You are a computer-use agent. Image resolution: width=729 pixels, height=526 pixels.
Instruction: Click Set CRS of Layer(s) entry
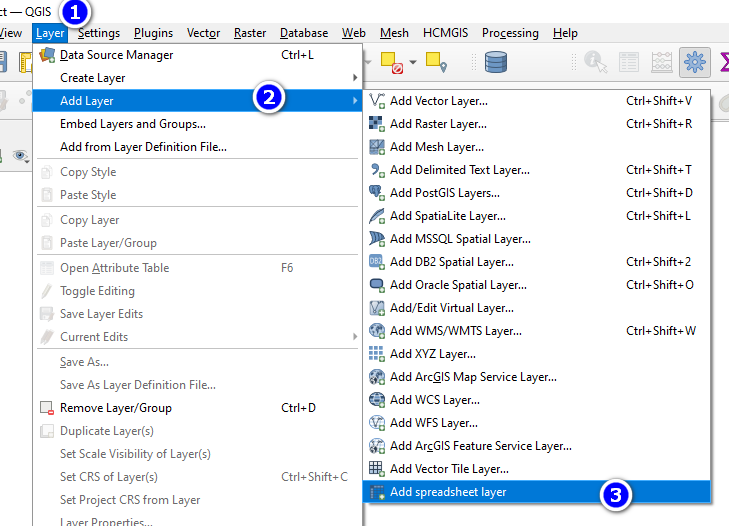[x=197, y=477]
